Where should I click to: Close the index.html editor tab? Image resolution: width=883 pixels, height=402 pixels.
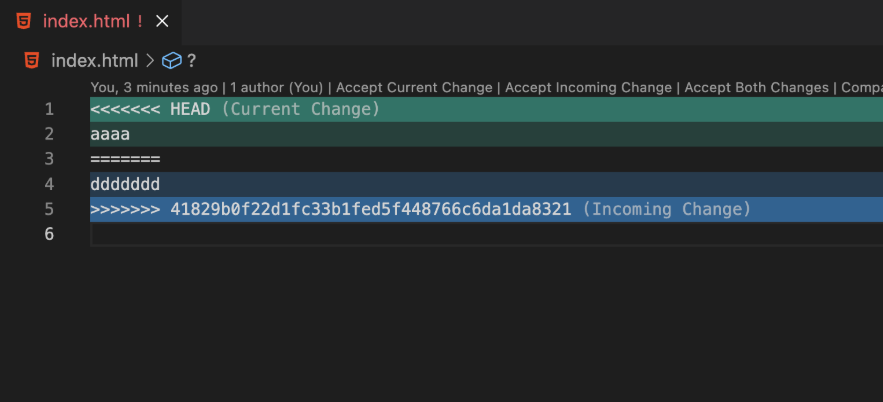coord(162,22)
